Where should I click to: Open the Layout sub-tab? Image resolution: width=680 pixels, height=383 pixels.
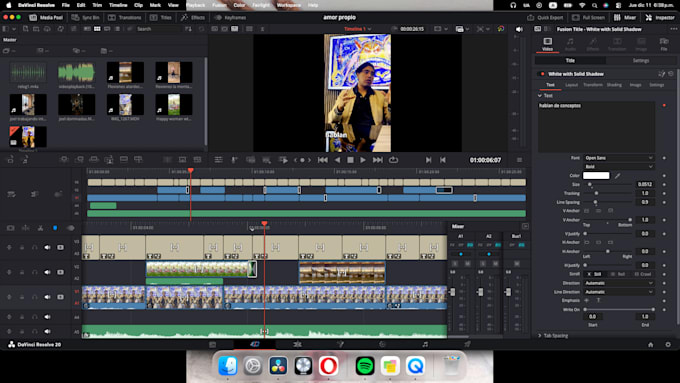click(572, 85)
